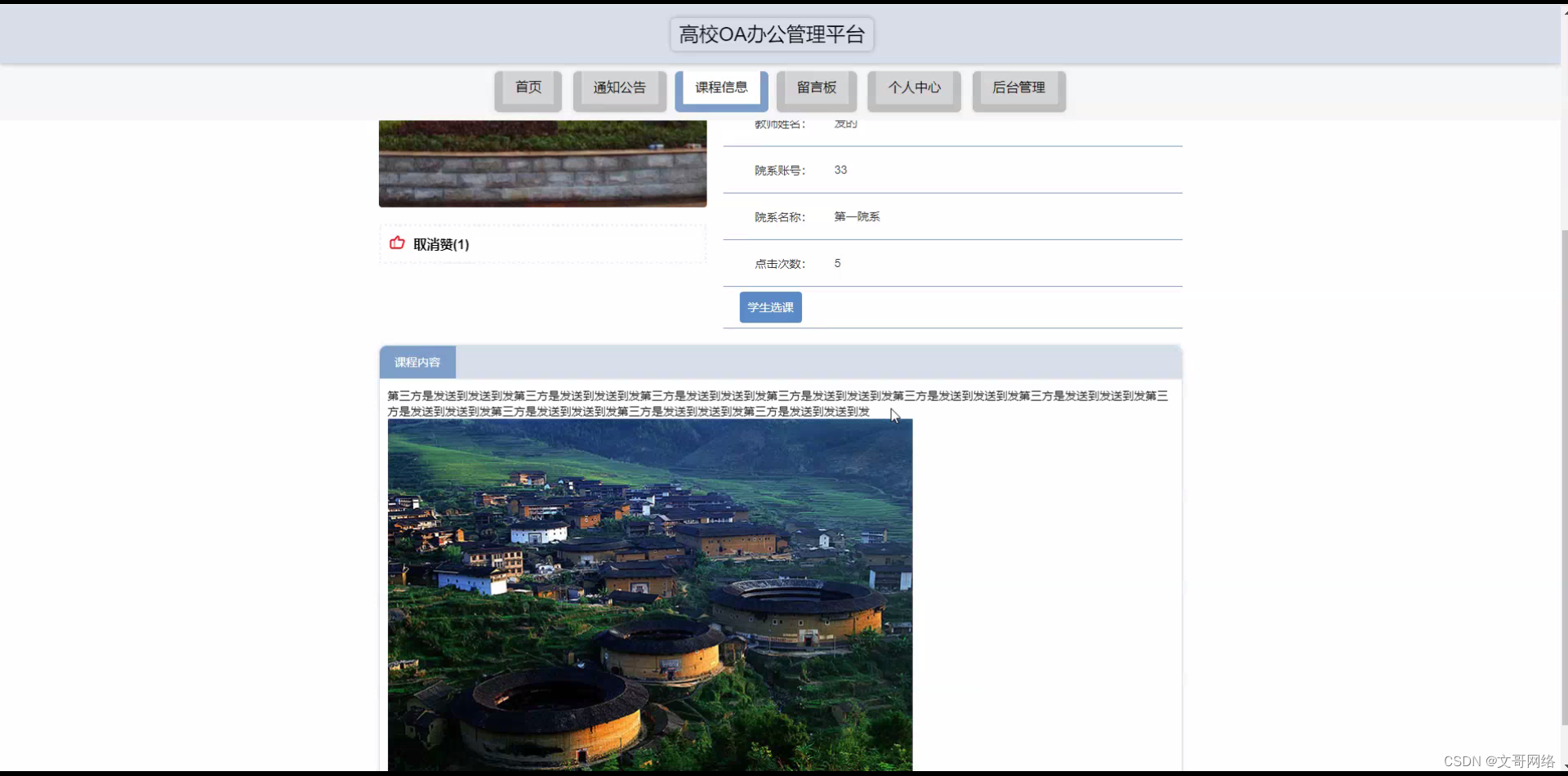Open the 通知公告 section
Screen dimensions: 1568x776
(x=618, y=87)
